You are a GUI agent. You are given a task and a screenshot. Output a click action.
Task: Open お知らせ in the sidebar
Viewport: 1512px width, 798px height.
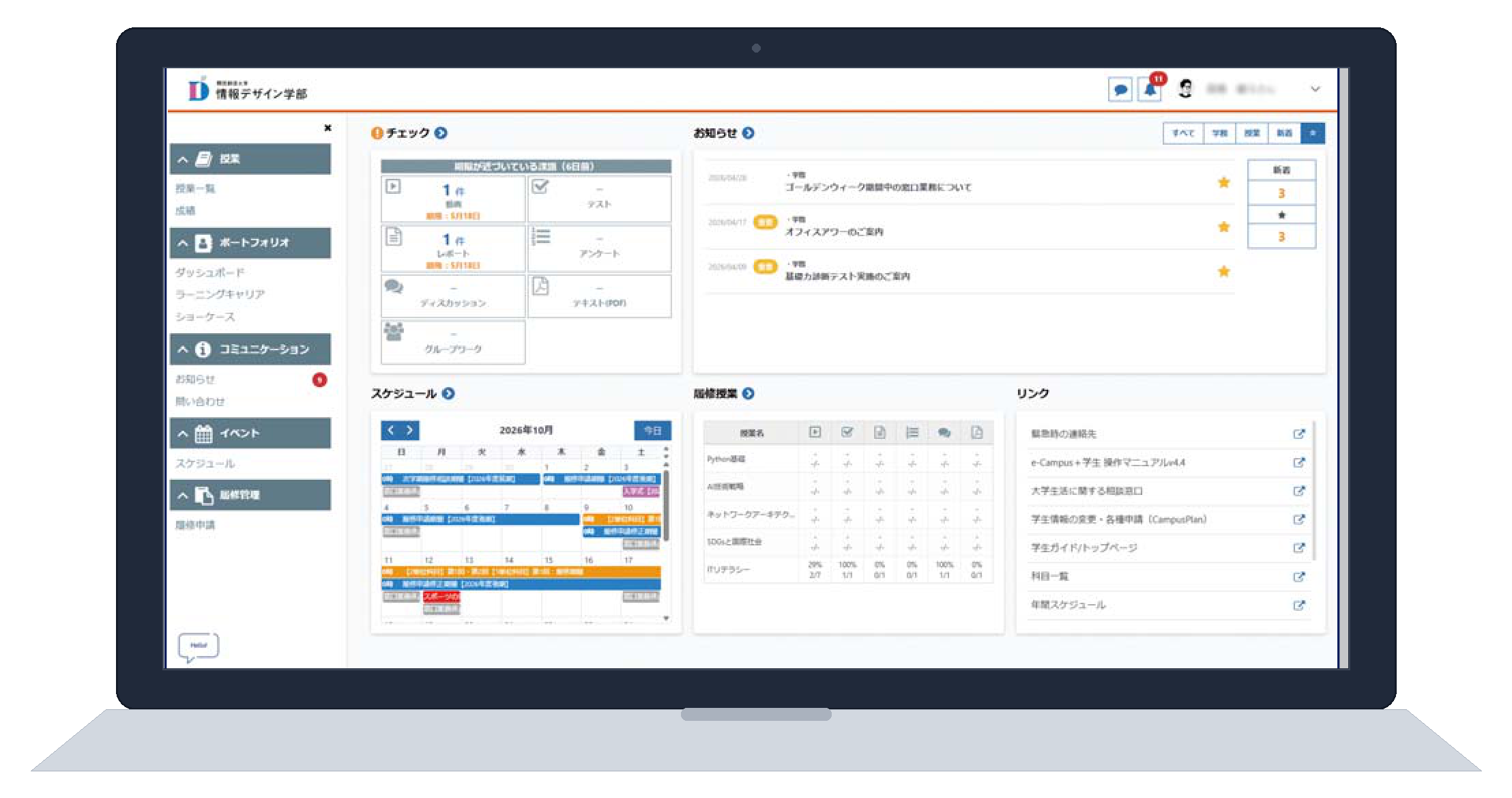point(195,379)
